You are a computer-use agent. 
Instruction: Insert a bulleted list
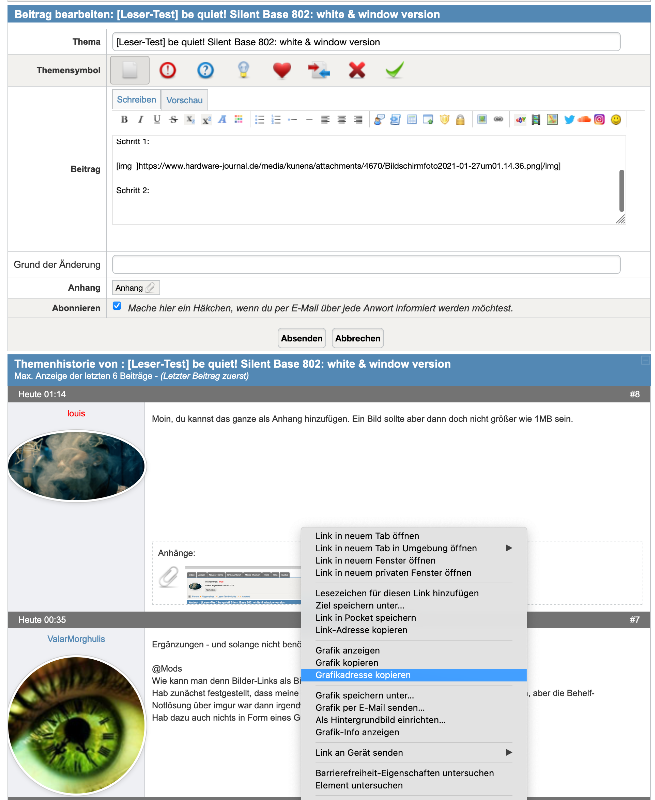260,119
